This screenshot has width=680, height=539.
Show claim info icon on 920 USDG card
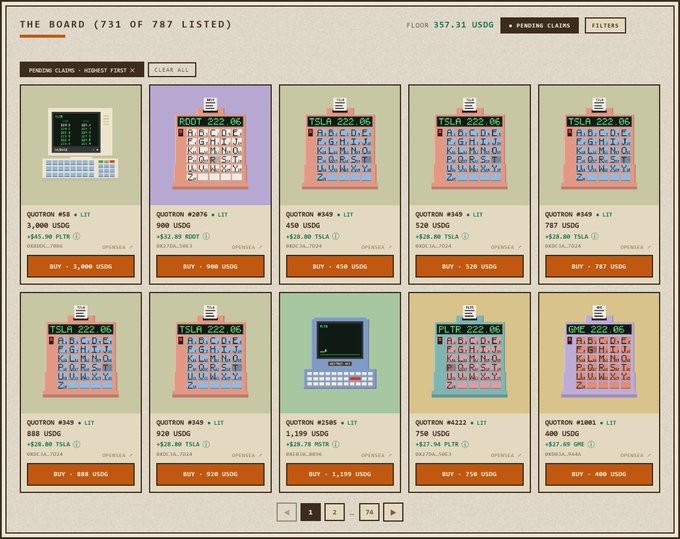coord(206,444)
